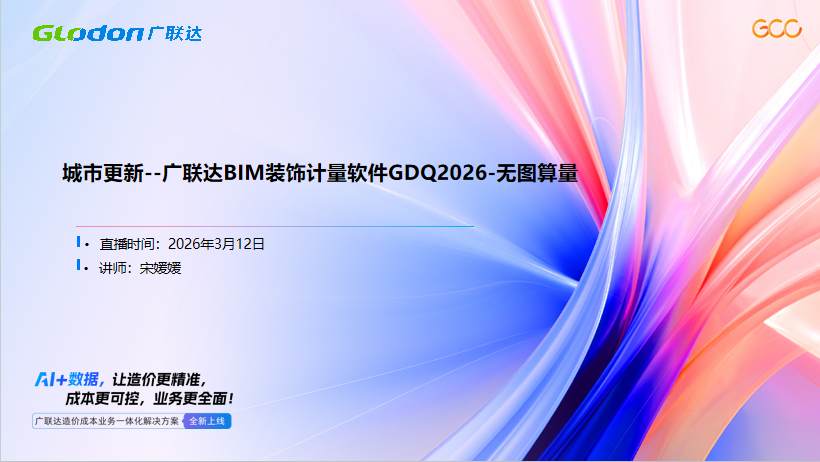Click the Glodon 广联达 logo
Viewport: 820px width, 462px height.
point(117,33)
